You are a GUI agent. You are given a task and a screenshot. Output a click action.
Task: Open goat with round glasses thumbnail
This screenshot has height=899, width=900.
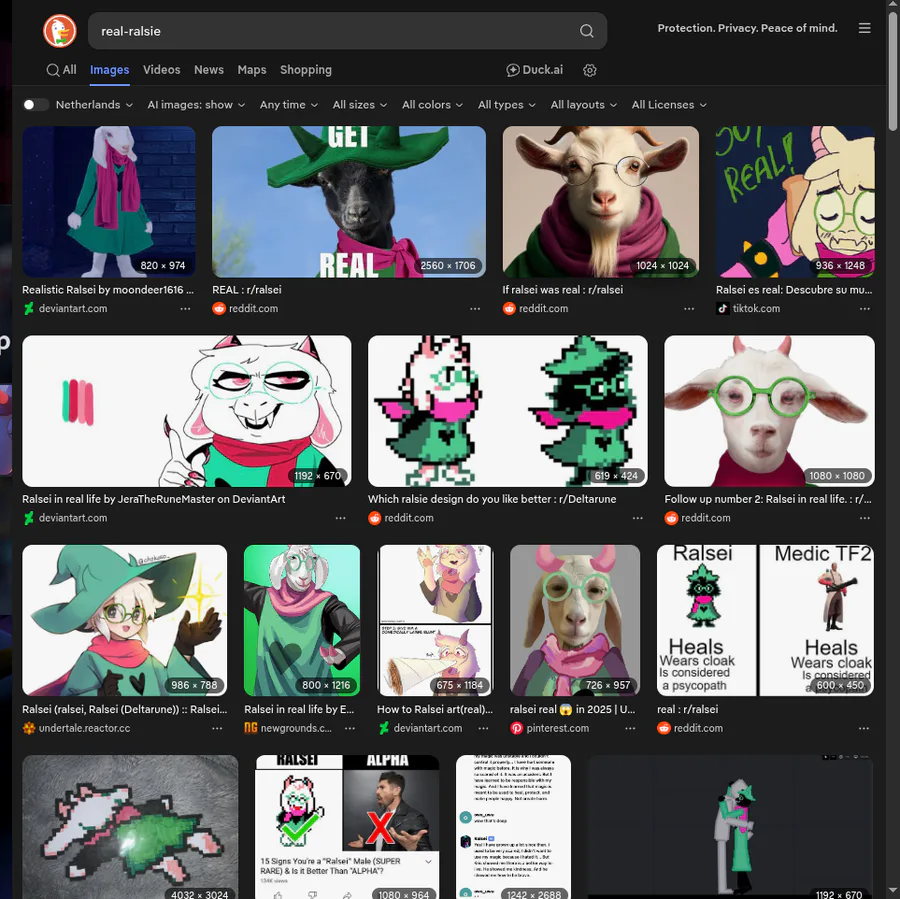[x=600, y=202]
